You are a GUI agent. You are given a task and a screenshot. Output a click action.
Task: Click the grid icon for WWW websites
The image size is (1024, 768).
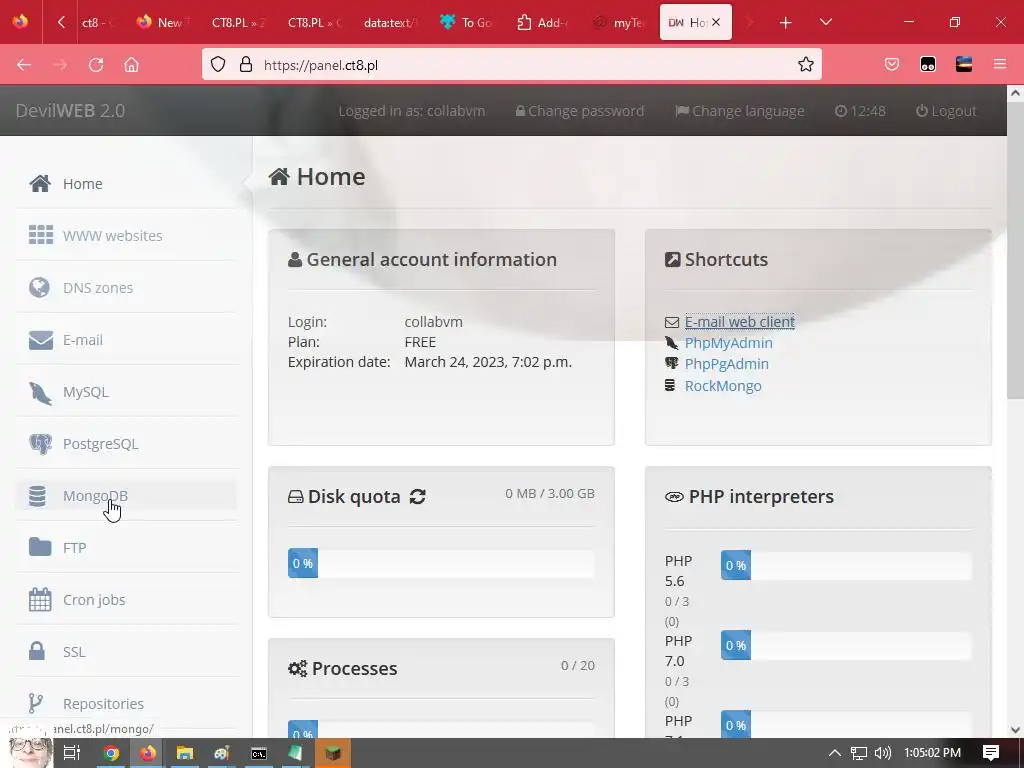tap(40, 235)
